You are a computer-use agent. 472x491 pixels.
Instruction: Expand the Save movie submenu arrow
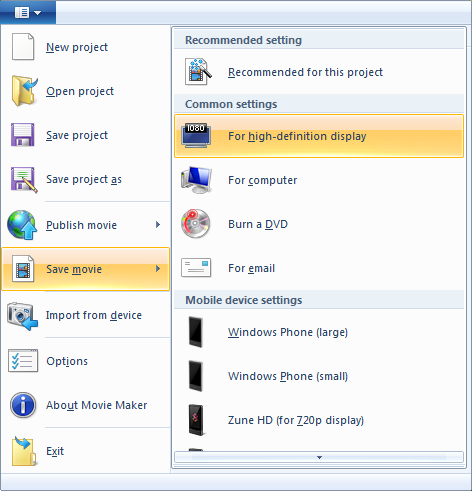tap(158, 269)
